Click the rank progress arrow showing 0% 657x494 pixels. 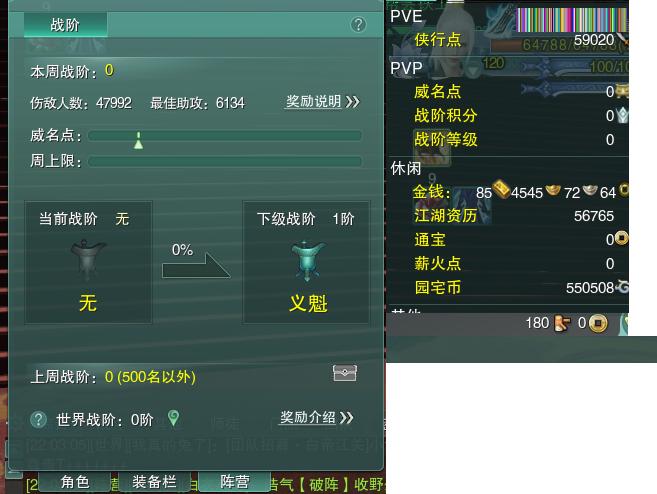coord(196,265)
